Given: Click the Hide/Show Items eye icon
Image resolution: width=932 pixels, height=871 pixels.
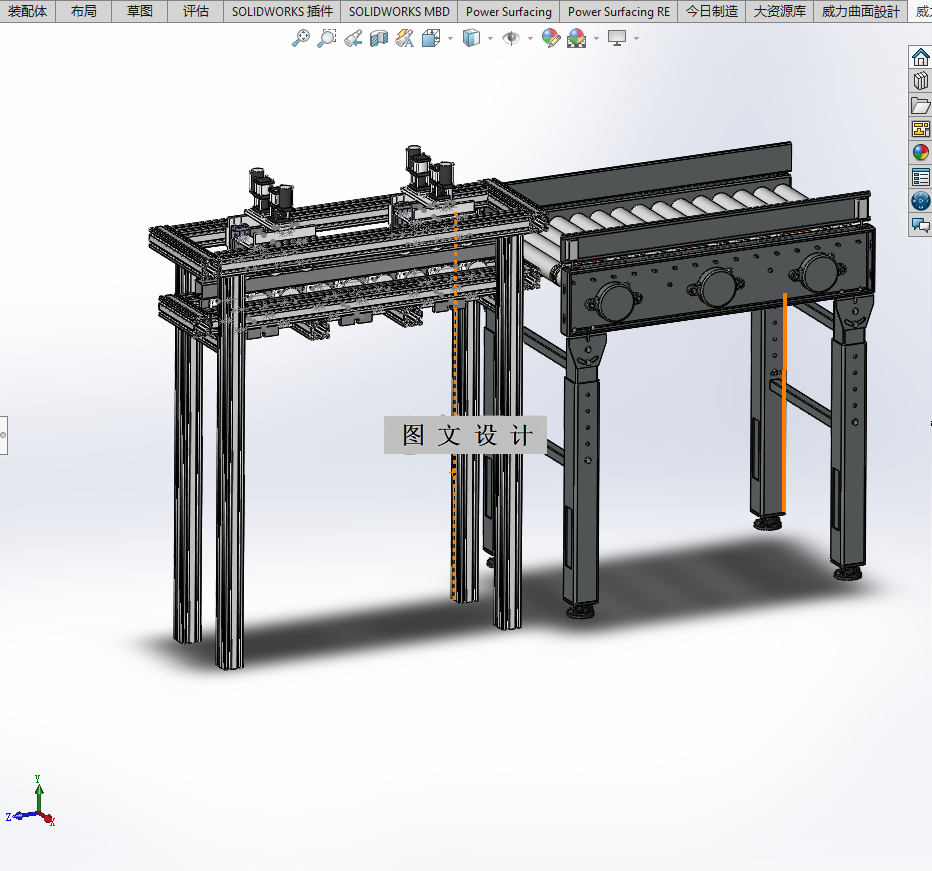Looking at the screenshot, I should click(x=511, y=39).
